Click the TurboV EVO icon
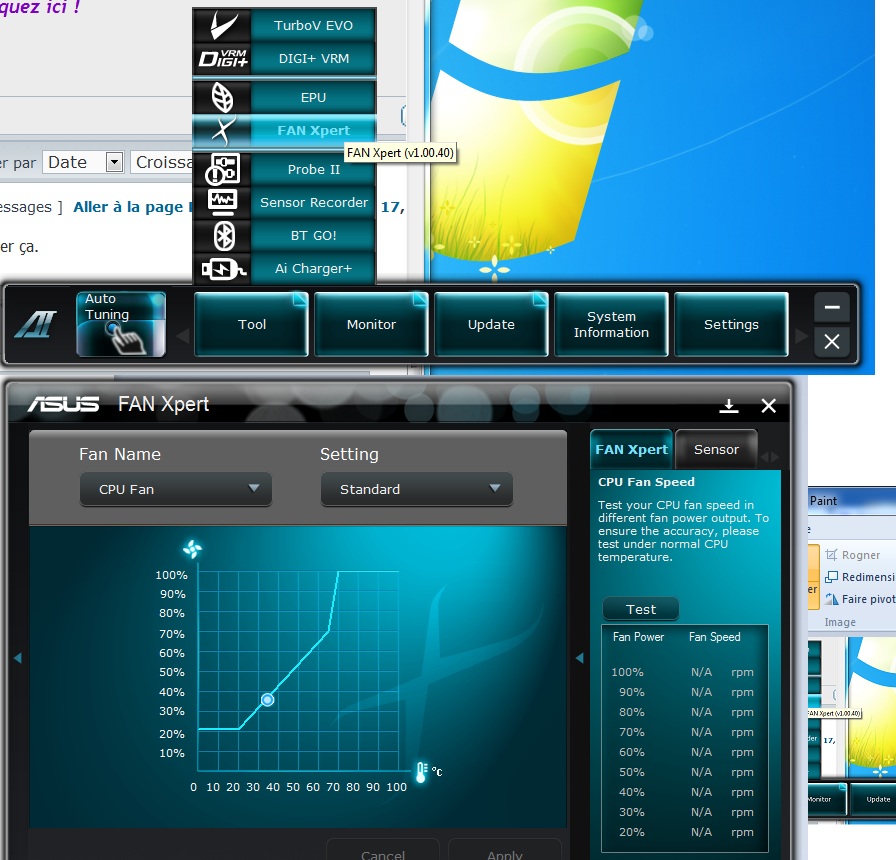Screen dimensions: 896x860 click(x=220, y=25)
